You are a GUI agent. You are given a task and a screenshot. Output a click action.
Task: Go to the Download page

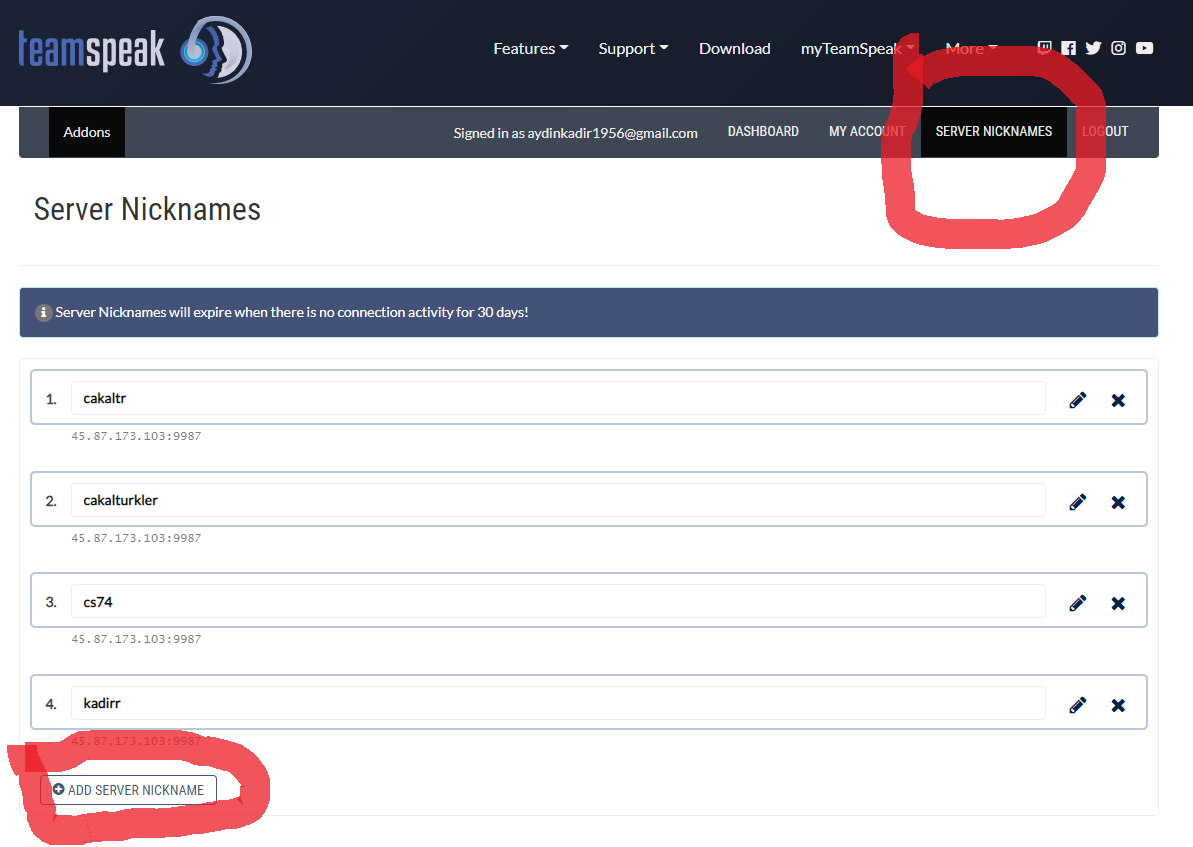coord(734,49)
